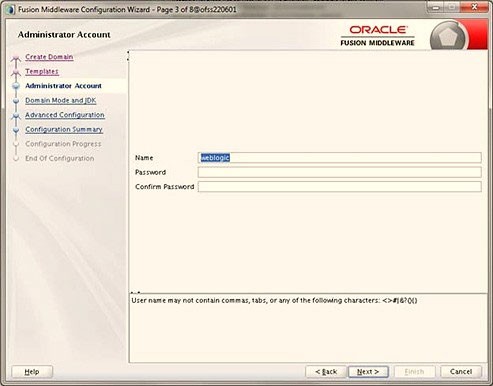Jump to Advanced Configuration step

[65, 115]
